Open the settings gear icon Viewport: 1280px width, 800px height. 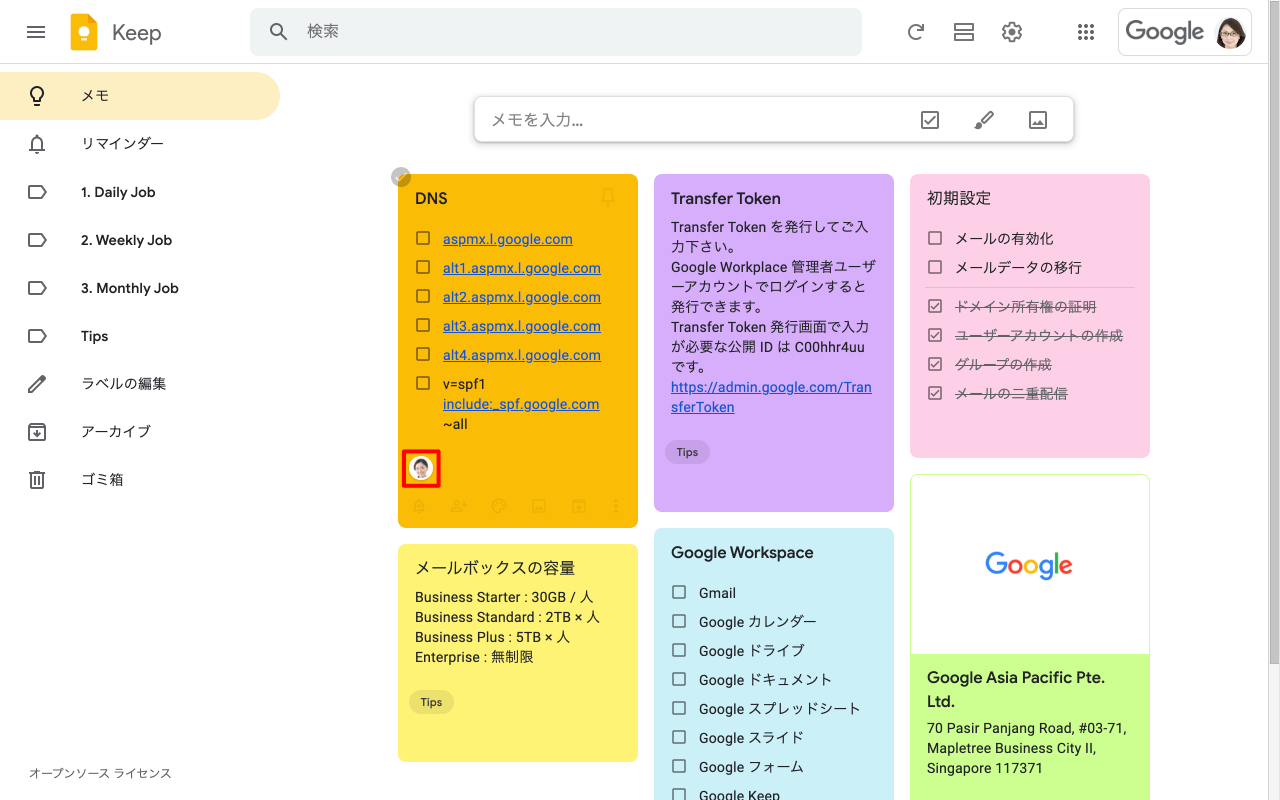[x=1012, y=32]
